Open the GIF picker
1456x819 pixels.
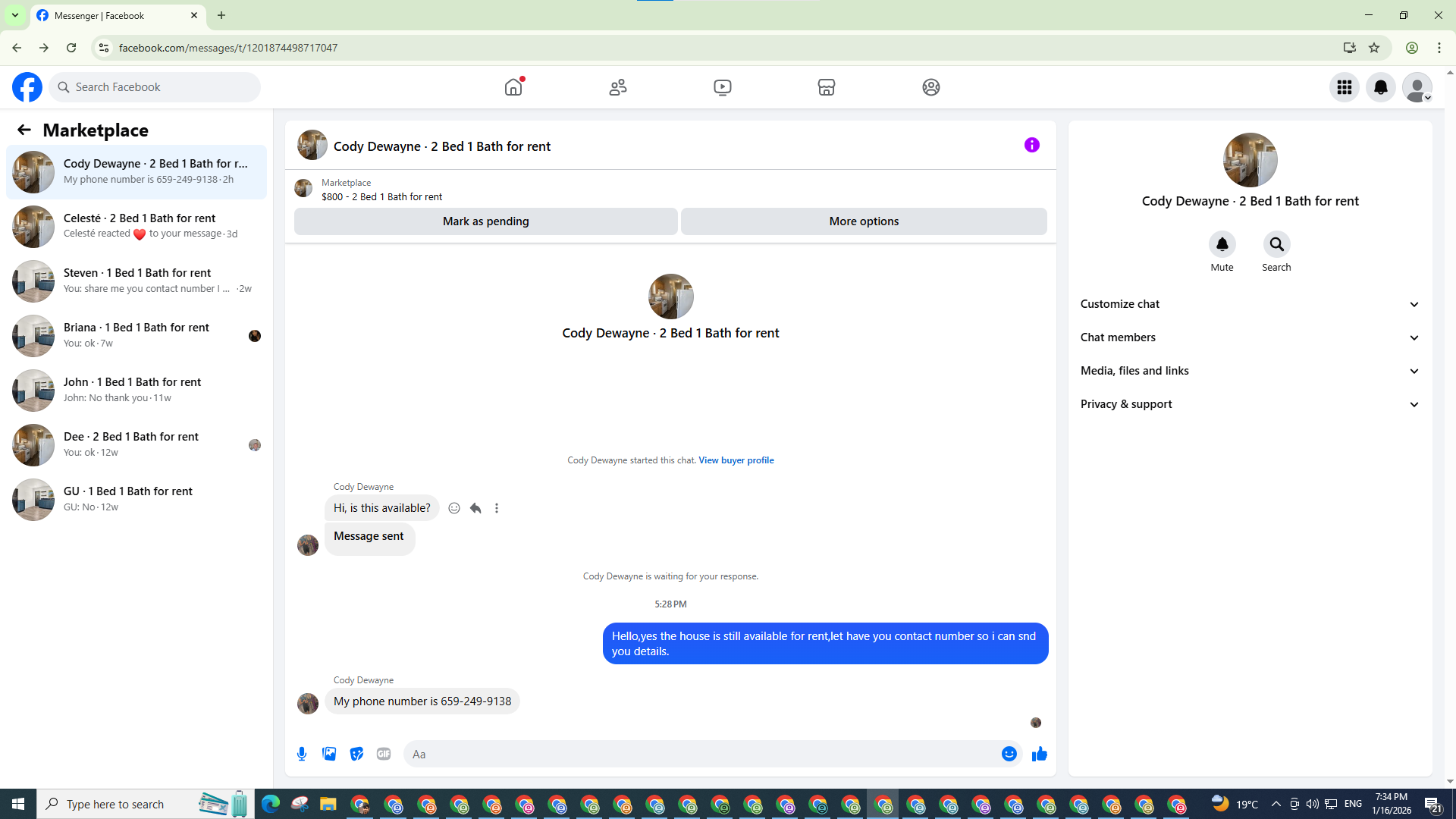pyautogui.click(x=384, y=754)
